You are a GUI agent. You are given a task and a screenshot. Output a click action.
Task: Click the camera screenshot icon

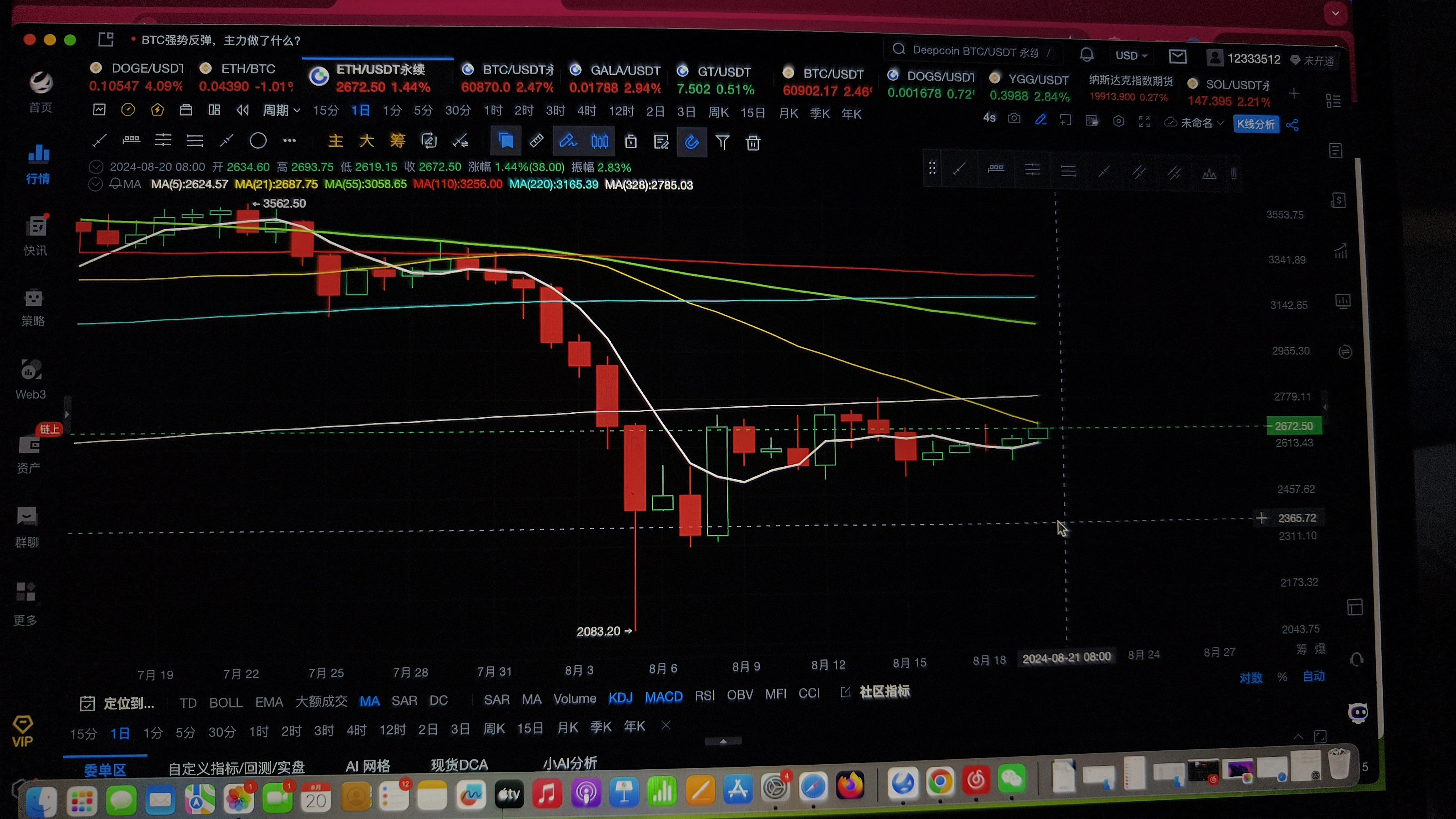[1014, 119]
